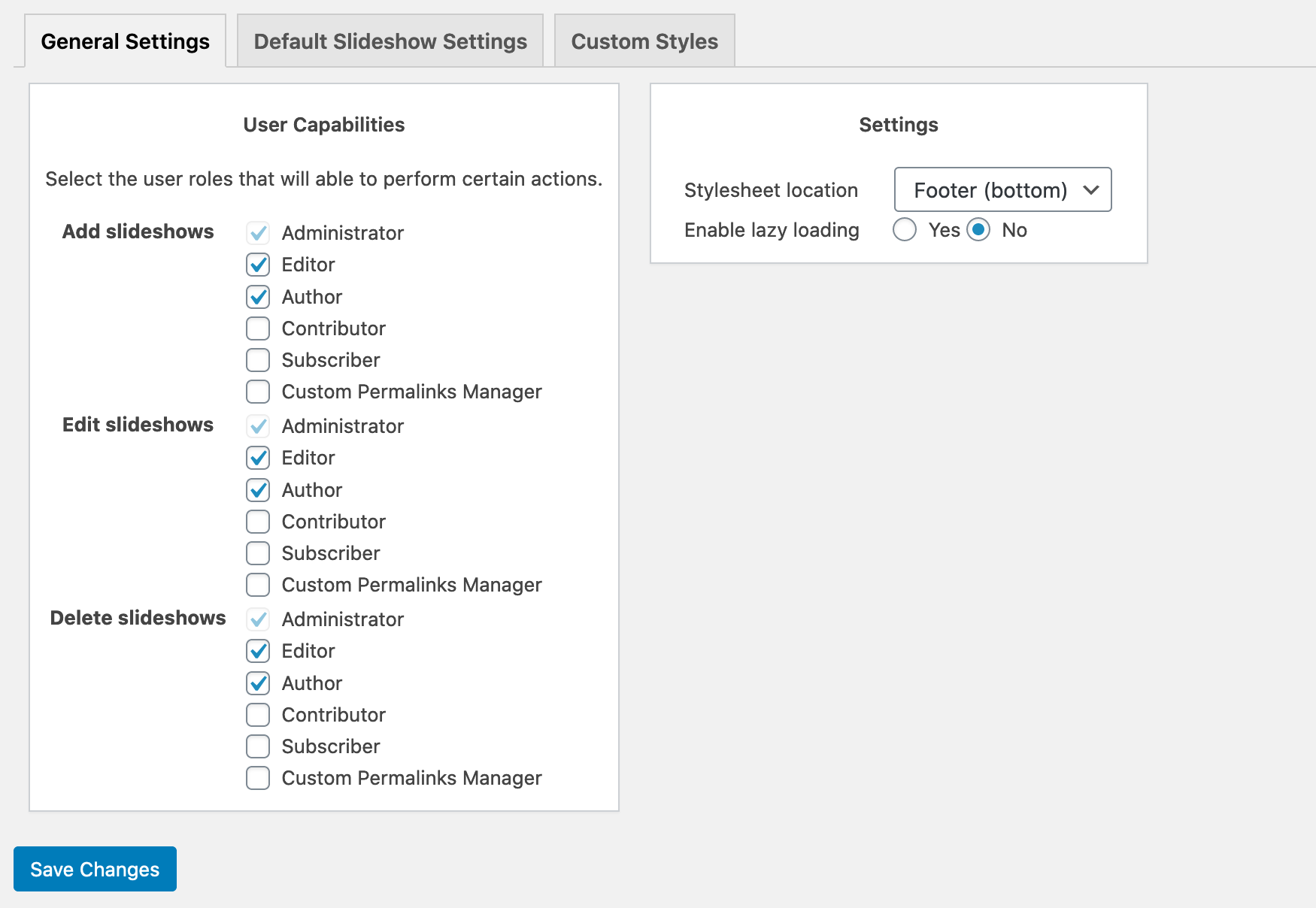
Task: Uncheck Editor under Edit slideshows
Action: (258, 458)
